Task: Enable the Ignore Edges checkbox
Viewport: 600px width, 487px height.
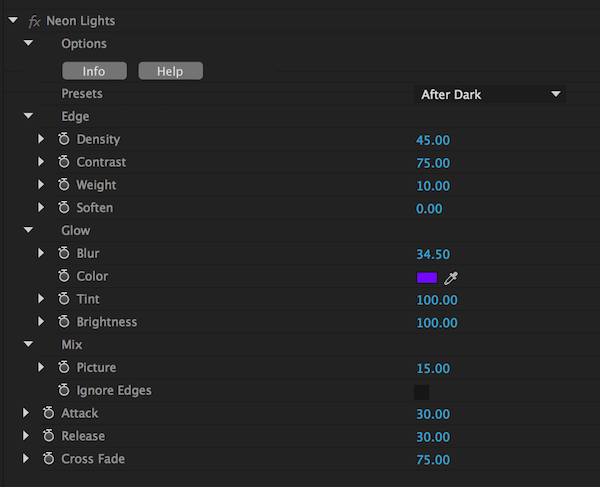Action: tap(421, 392)
